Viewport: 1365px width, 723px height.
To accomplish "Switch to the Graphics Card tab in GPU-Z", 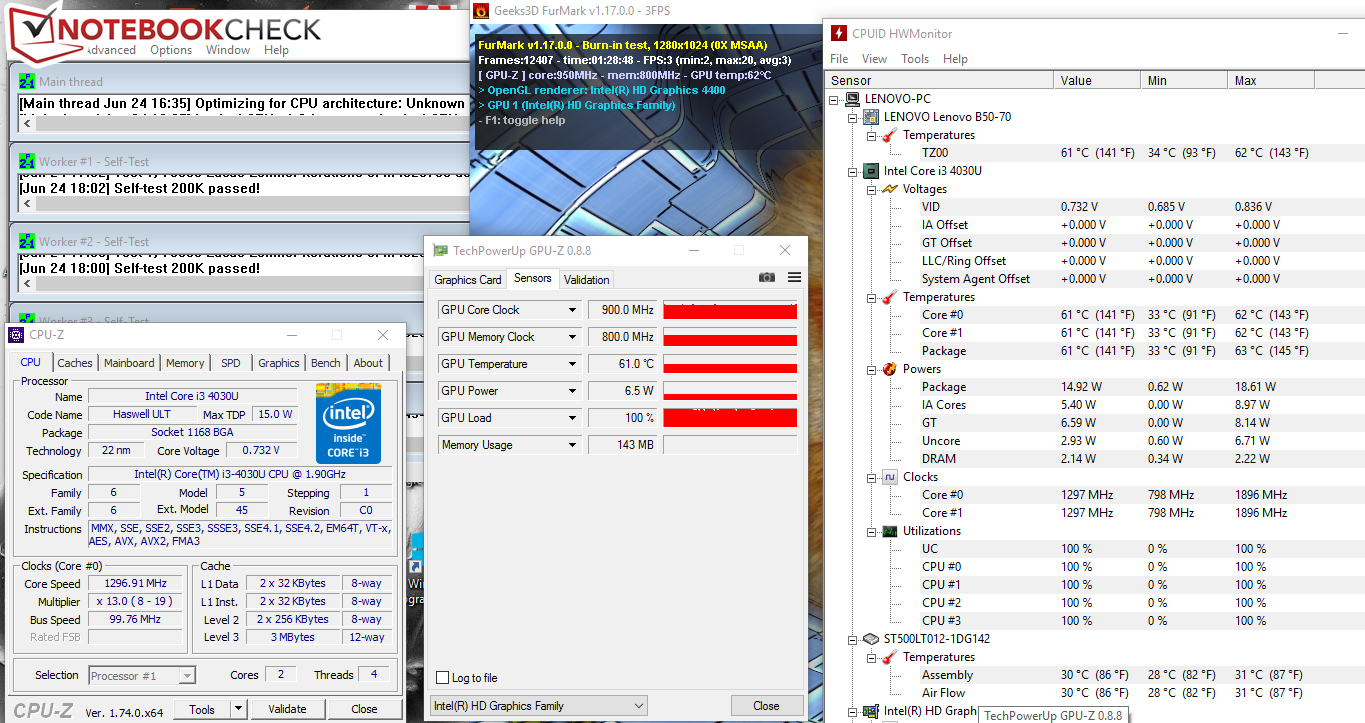I will 467,280.
